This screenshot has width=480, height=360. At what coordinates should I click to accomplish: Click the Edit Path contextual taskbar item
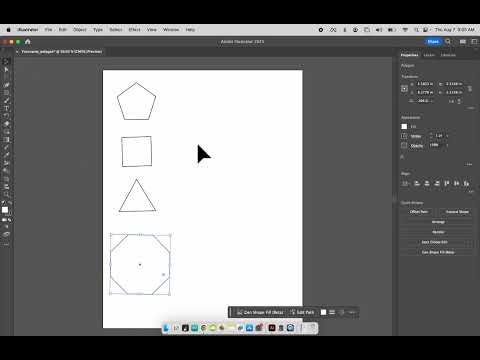point(302,312)
